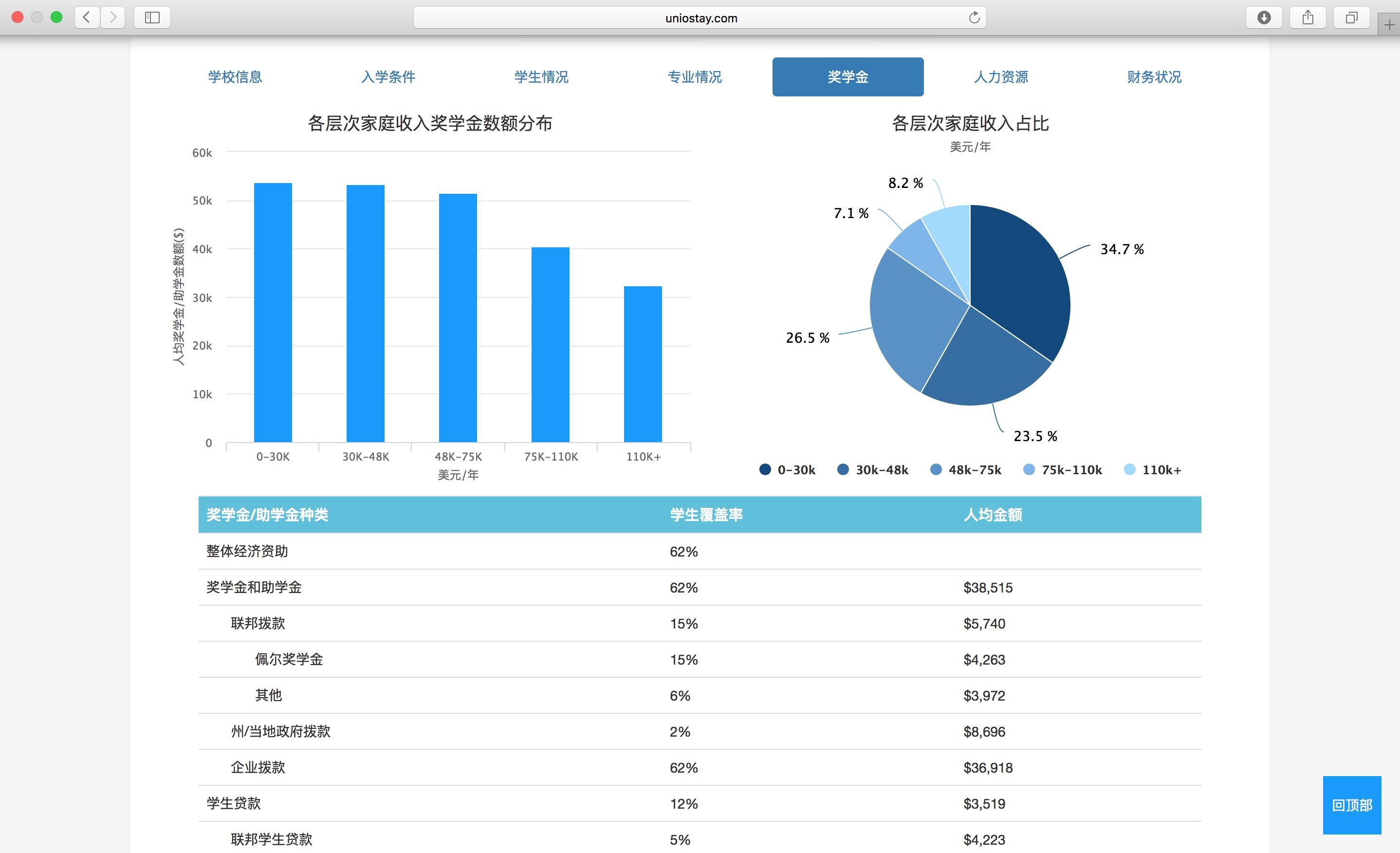Go back using the Safari back arrow

point(87,17)
